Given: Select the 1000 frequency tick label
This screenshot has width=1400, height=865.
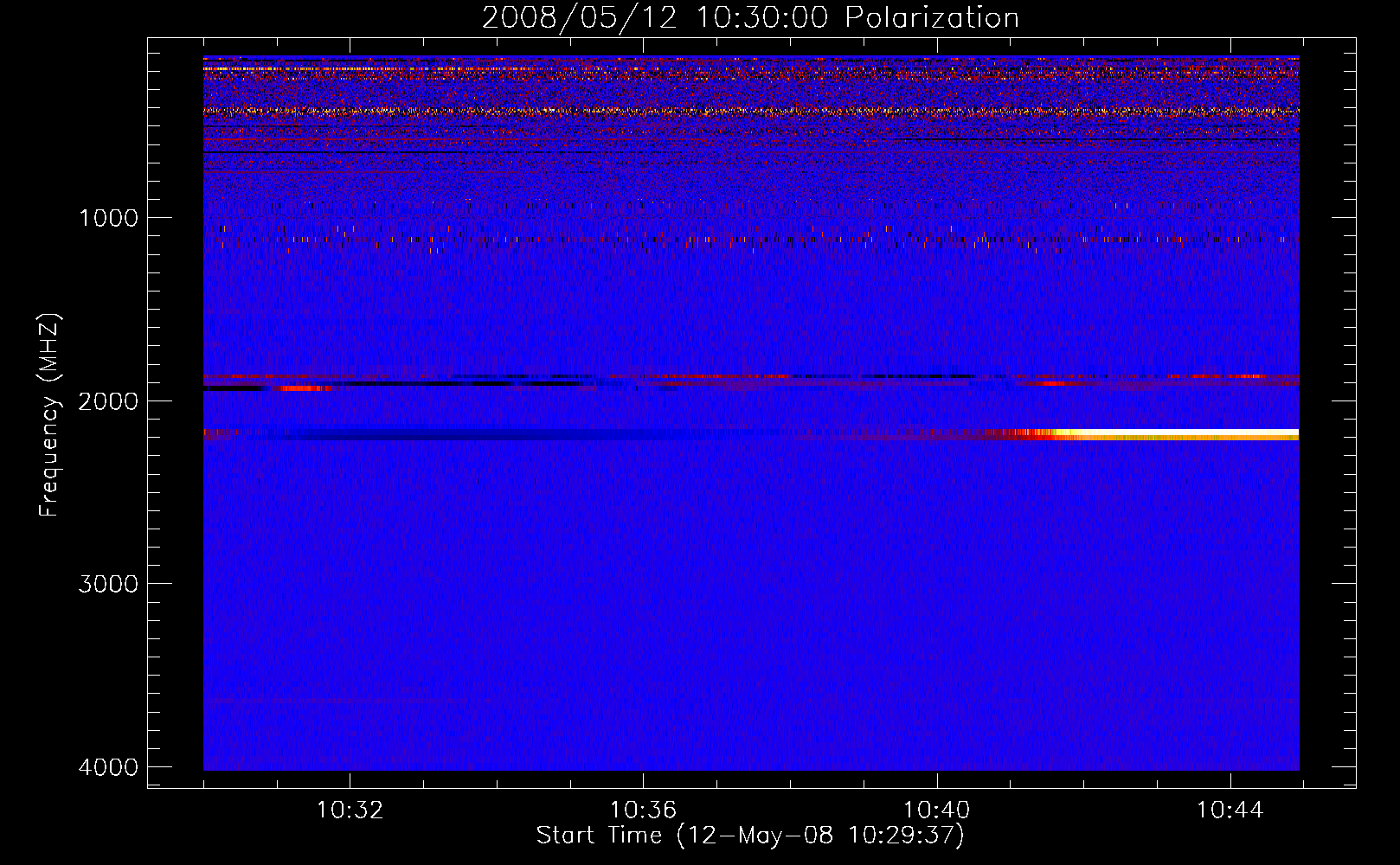Looking at the screenshot, I should coord(108,218).
